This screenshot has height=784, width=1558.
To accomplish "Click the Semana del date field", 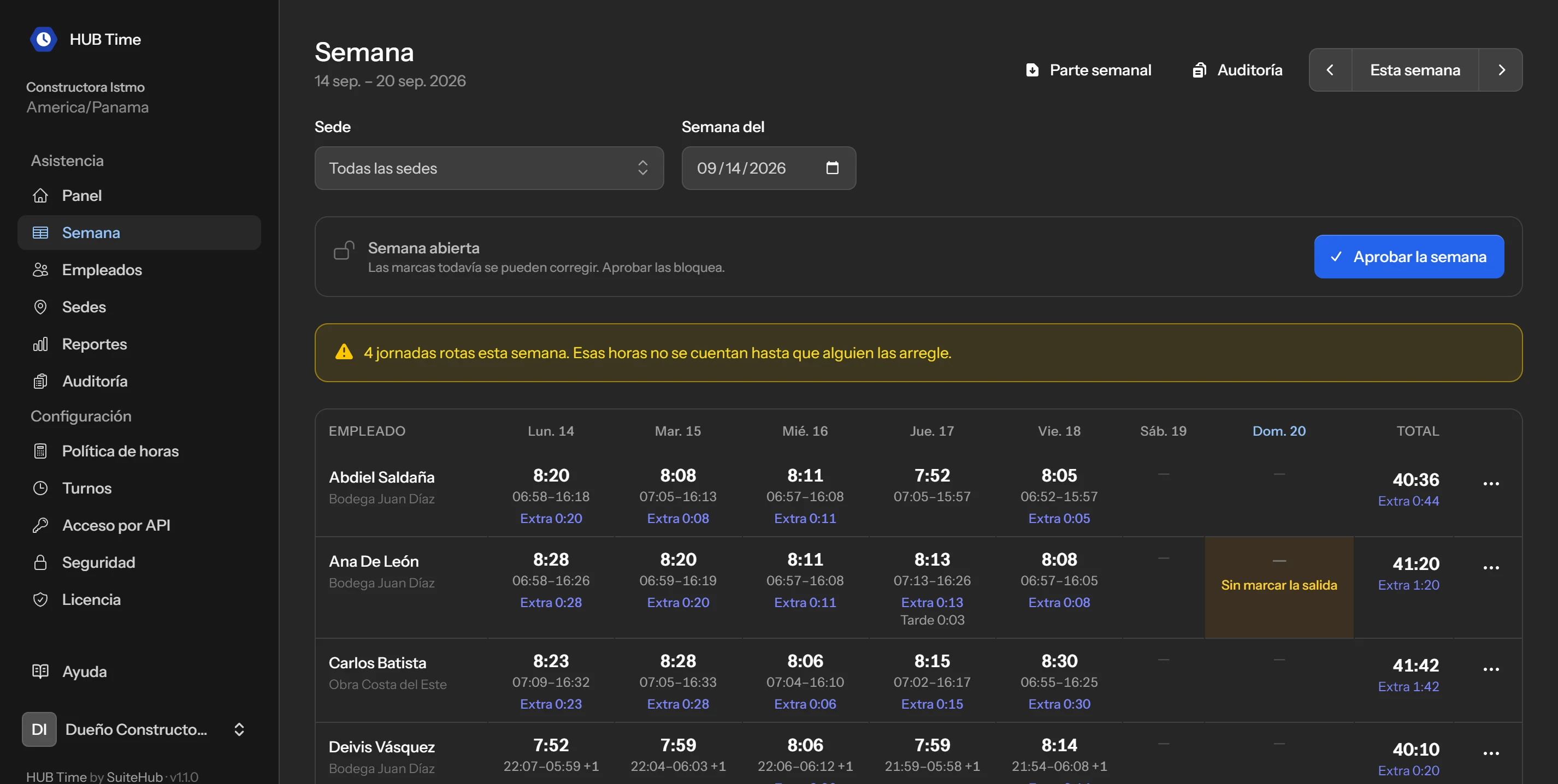I will (768, 168).
